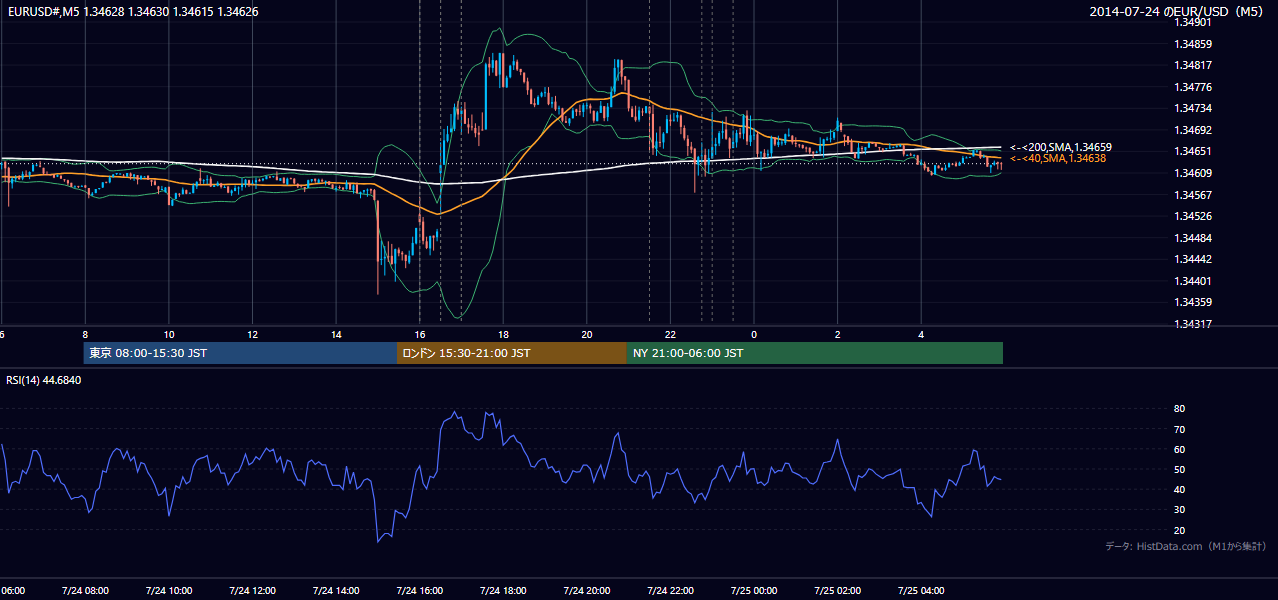1278x600 pixels.
Task: Click the 40 SMA label 1.34638
Action: 1058,158
